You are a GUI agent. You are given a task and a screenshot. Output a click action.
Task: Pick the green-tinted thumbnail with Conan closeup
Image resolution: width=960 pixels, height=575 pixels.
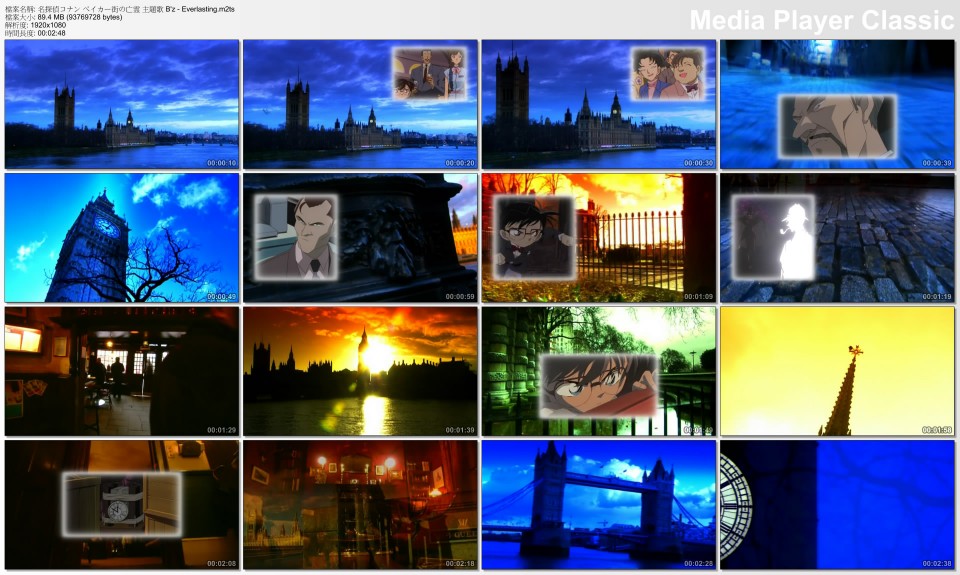click(599, 371)
